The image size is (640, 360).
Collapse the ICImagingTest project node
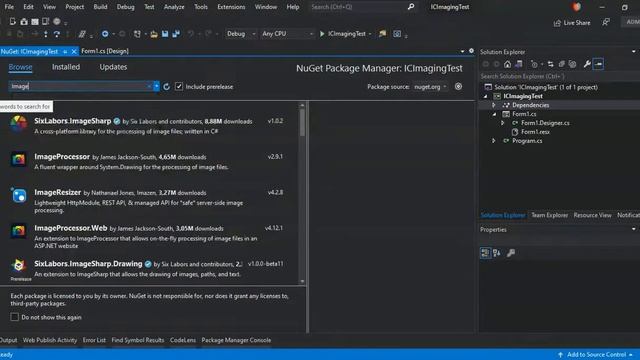coord(485,97)
